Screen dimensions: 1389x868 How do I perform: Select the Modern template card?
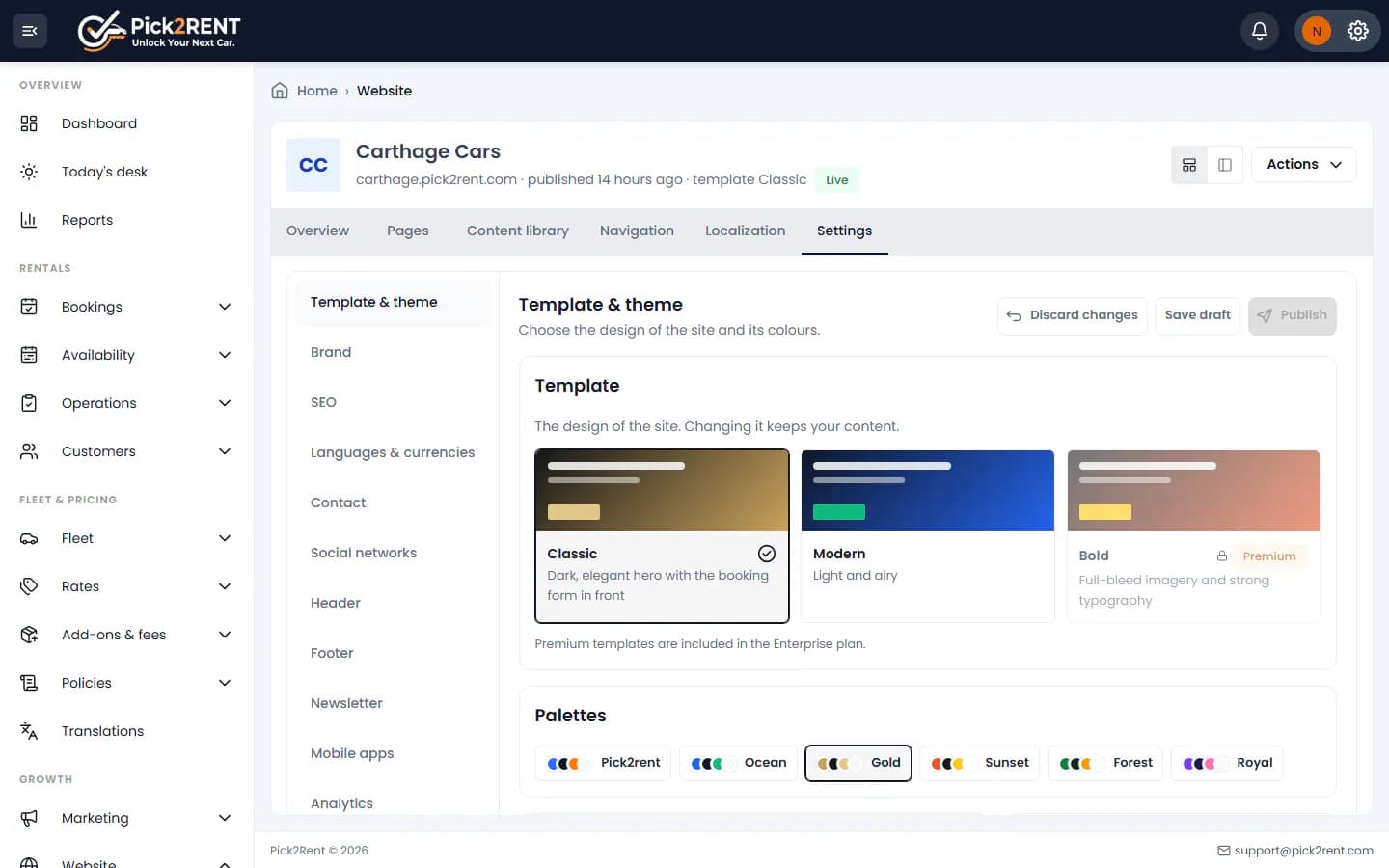point(928,536)
